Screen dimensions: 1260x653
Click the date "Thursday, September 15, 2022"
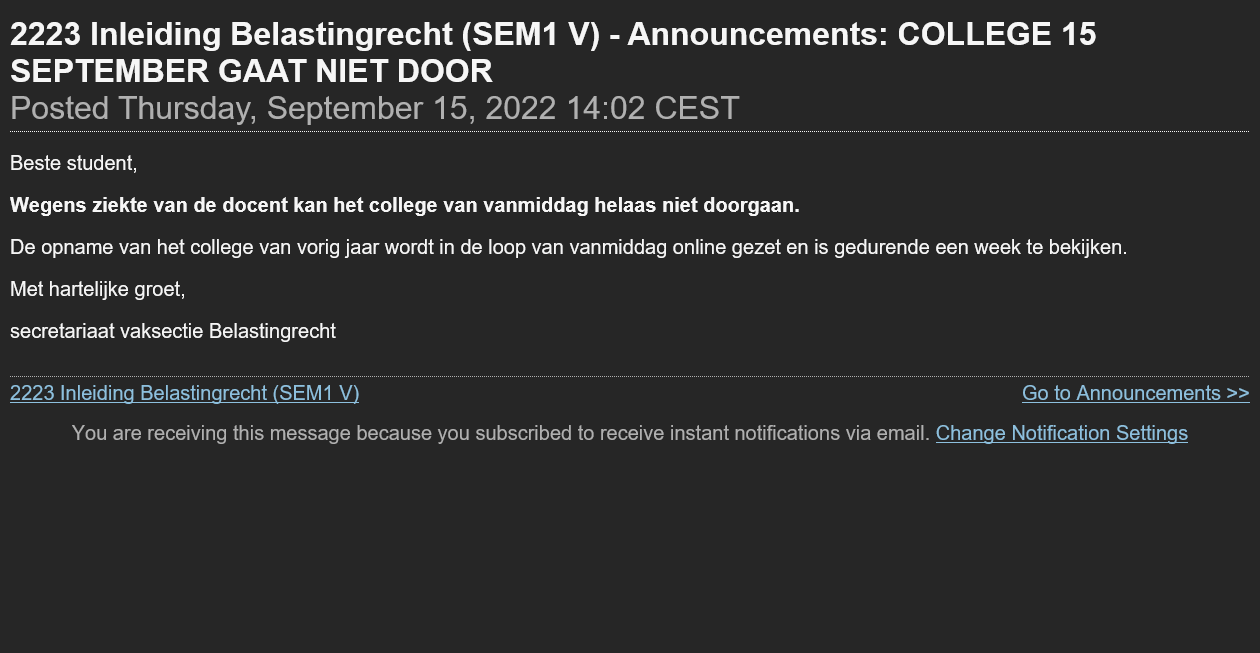click(336, 108)
